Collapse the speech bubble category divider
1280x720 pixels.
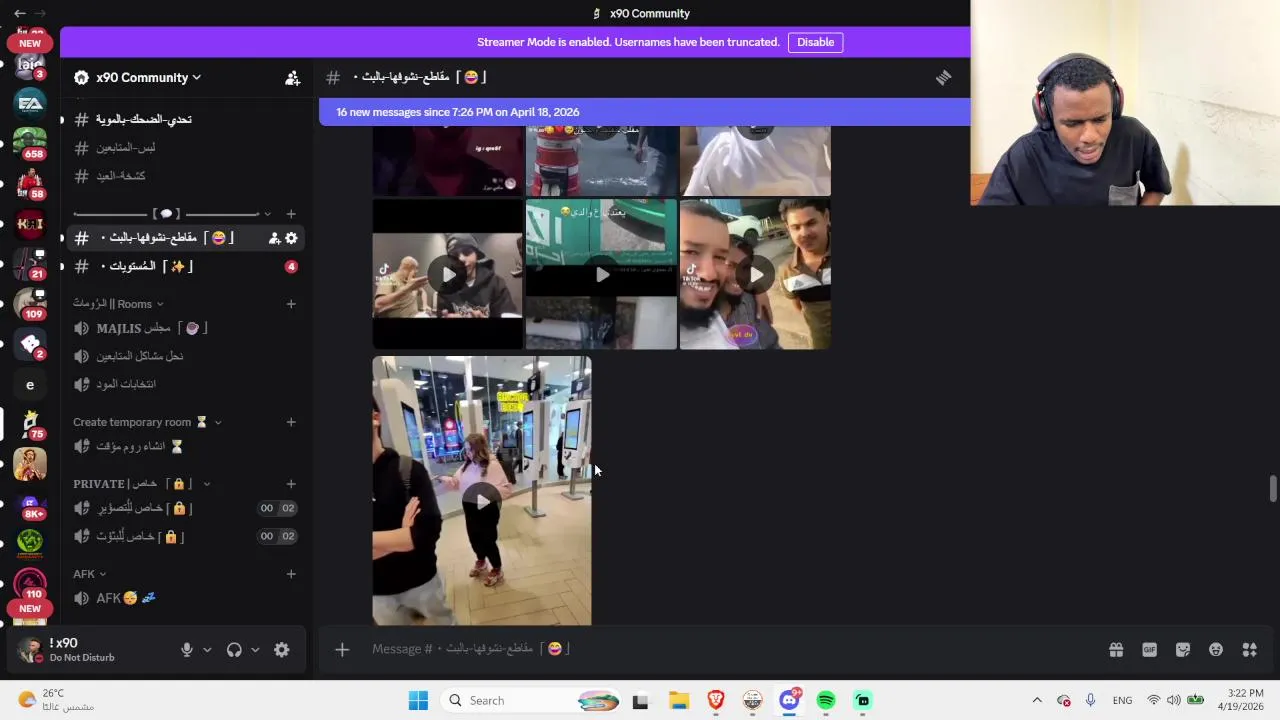pos(172,214)
